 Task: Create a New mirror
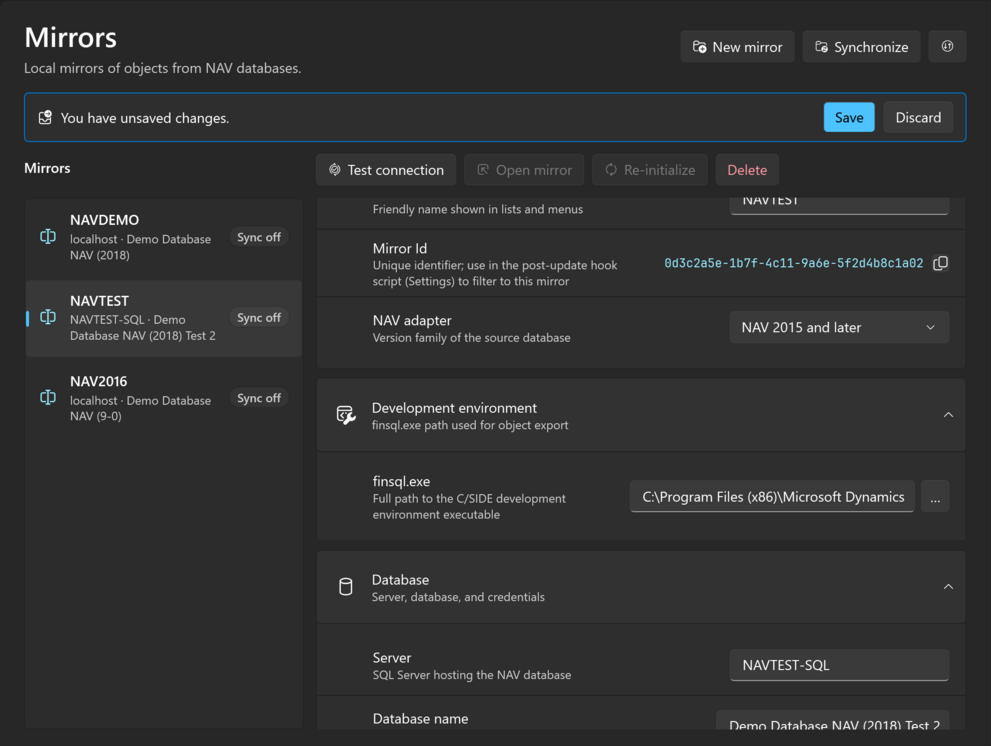click(737, 47)
